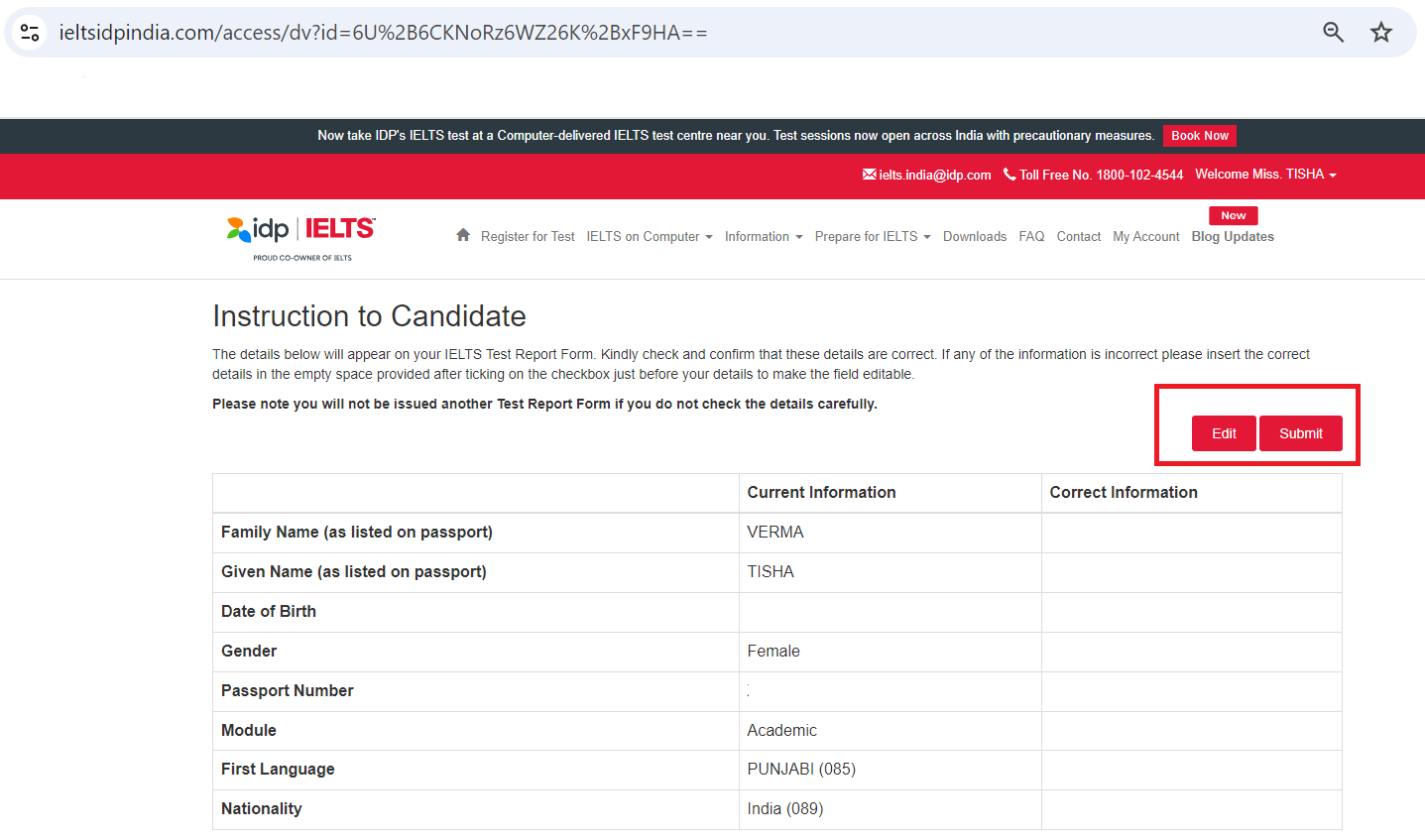The image size is (1425, 840).
Task: Expand the Prepare for IELTS dropdown
Action: point(872,237)
